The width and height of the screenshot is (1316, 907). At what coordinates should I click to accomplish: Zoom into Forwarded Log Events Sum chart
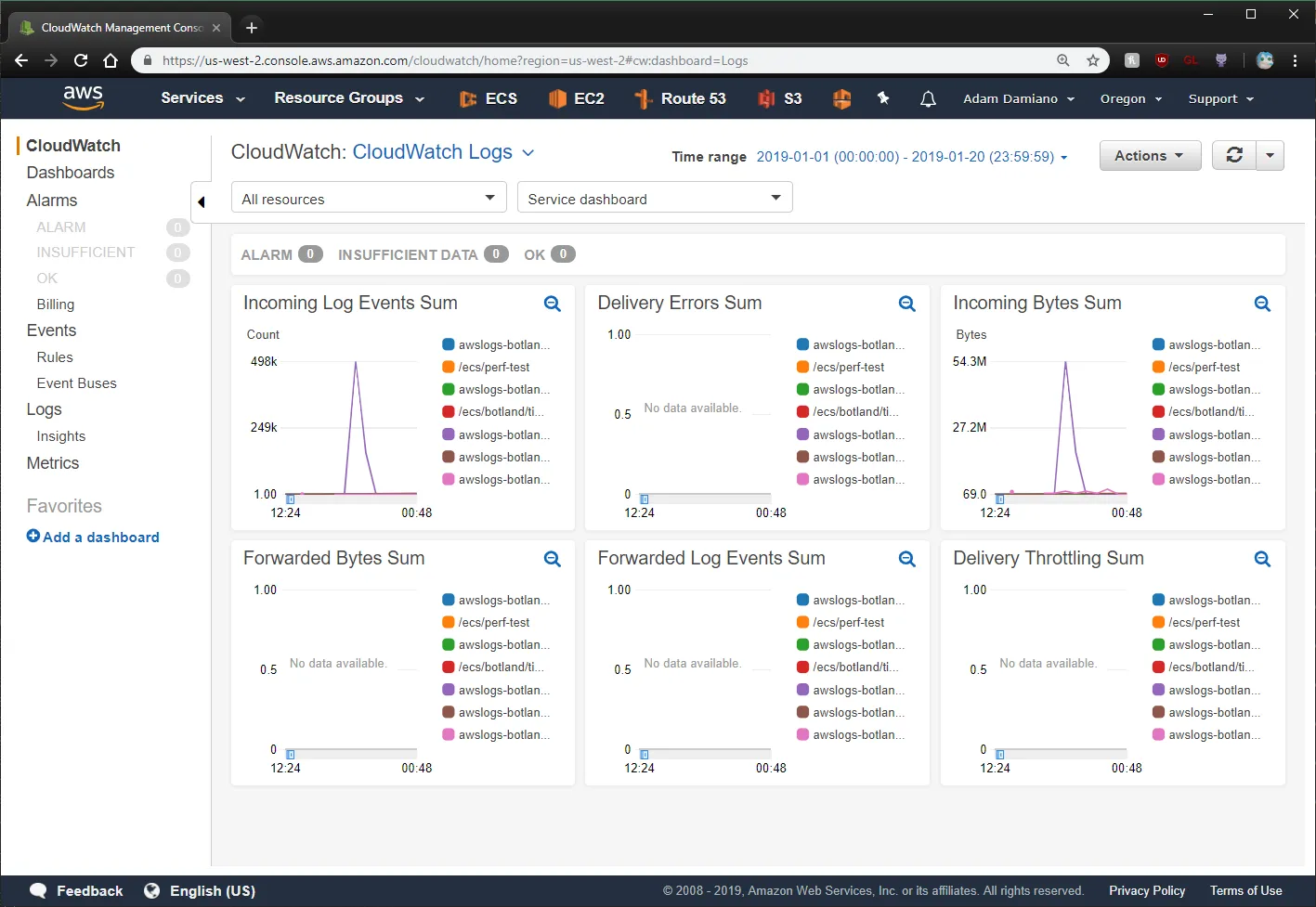(907, 559)
